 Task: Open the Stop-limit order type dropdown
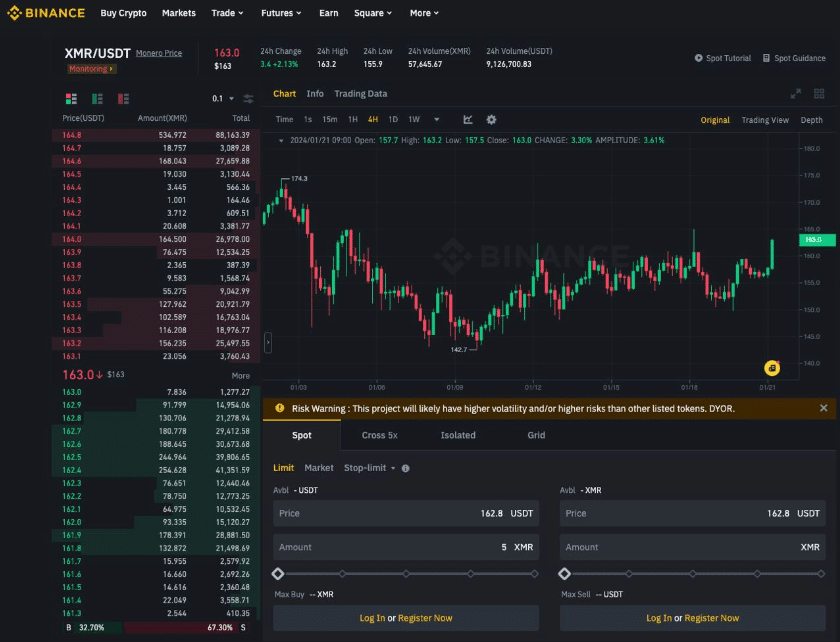370,468
